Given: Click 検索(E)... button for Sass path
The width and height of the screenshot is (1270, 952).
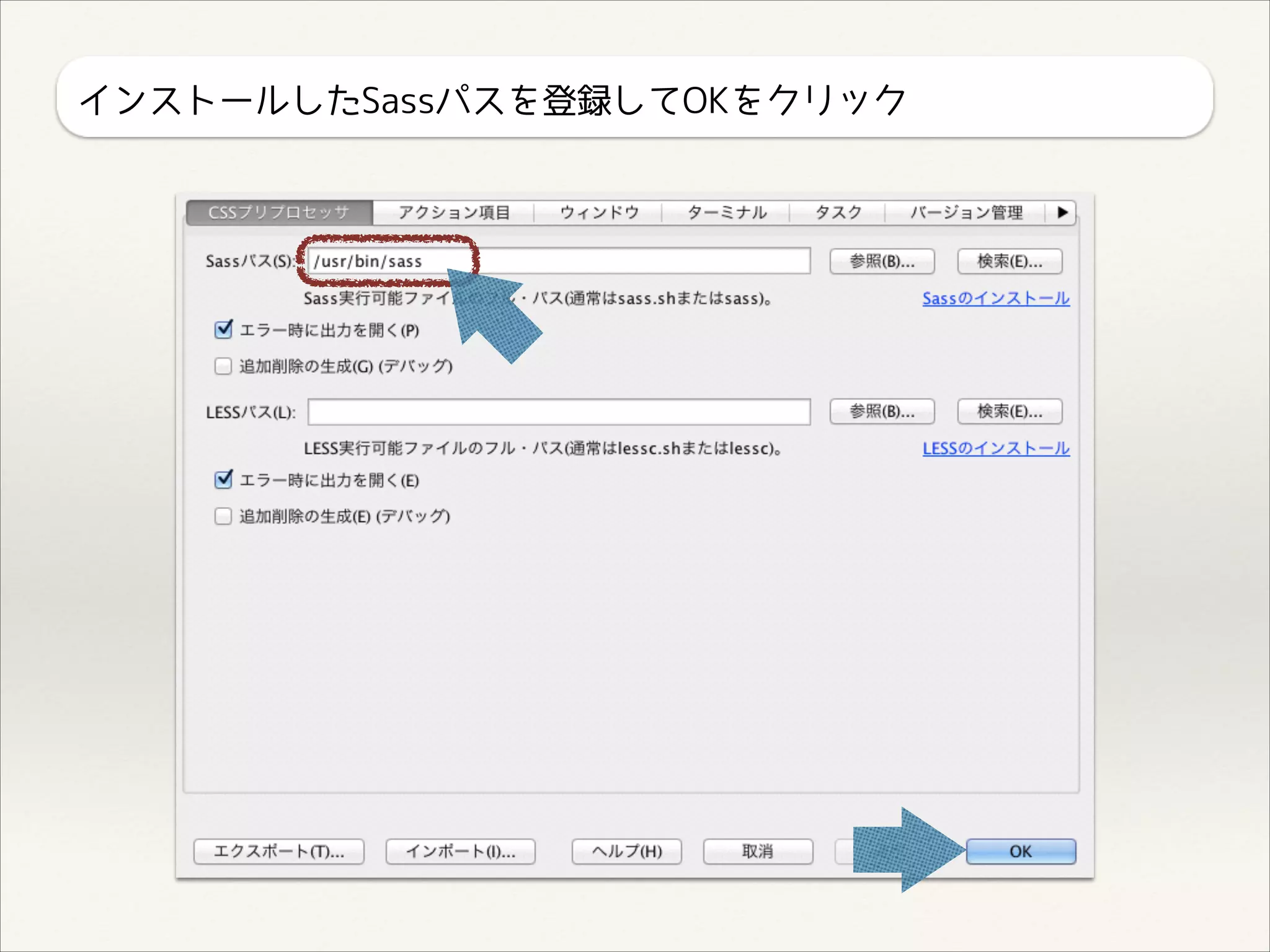Looking at the screenshot, I should [x=1010, y=262].
